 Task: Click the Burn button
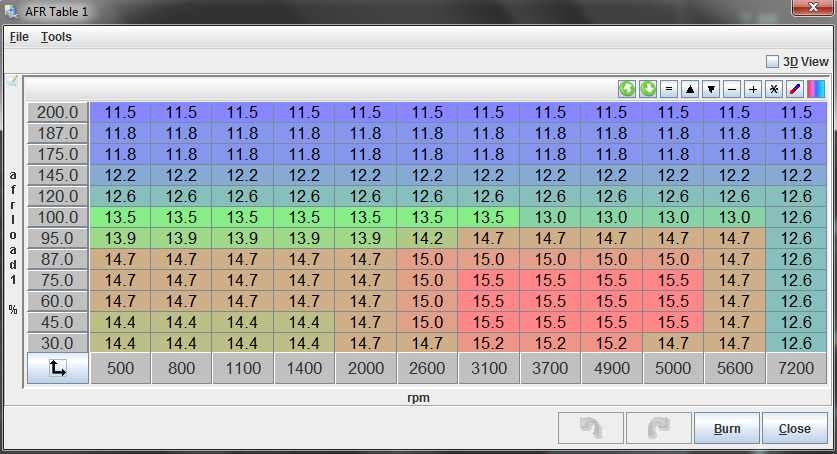(x=727, y=428)
